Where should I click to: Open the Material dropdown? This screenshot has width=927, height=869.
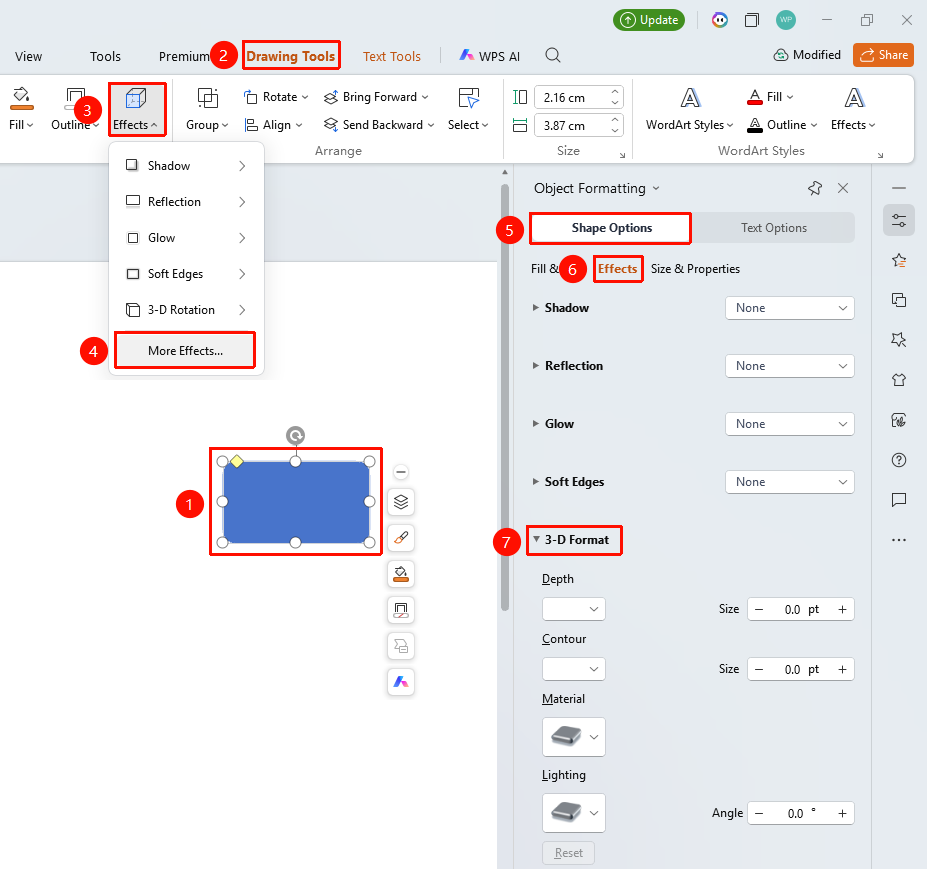tap(573, 737)
